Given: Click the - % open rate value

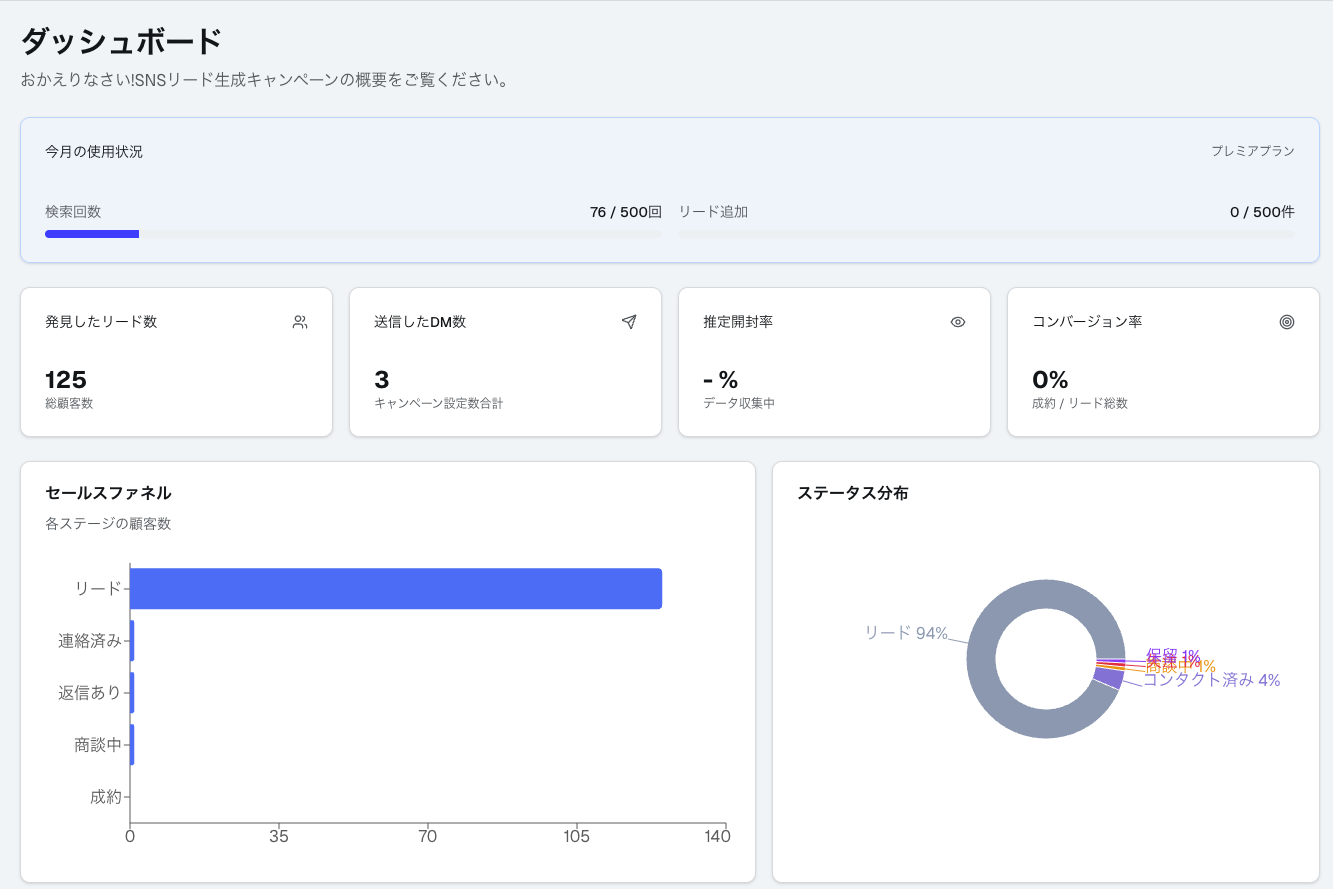Looking at the screenshot, I should 720,380.
